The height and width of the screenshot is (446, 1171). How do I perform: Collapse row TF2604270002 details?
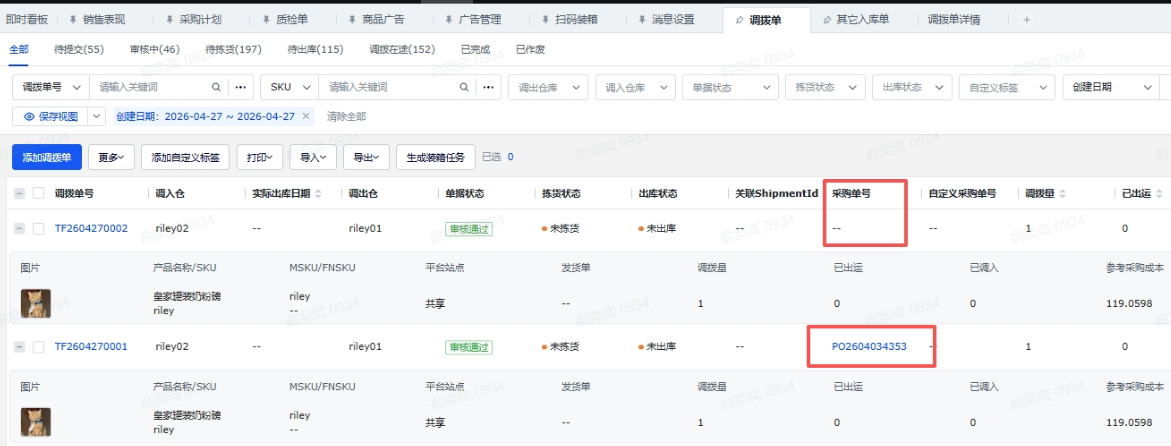coord(19,229)
